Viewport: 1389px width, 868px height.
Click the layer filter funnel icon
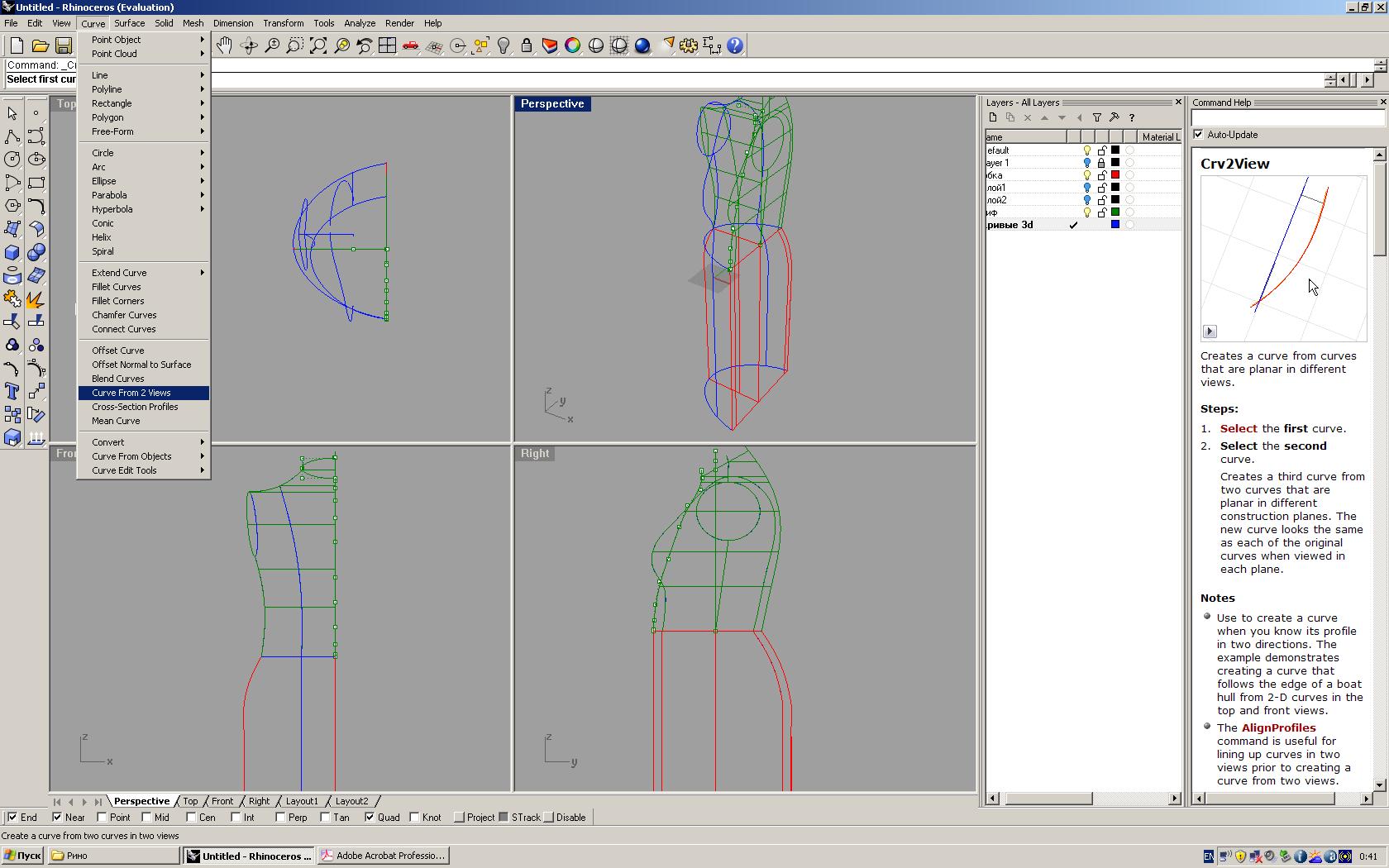click(1097, 117)
